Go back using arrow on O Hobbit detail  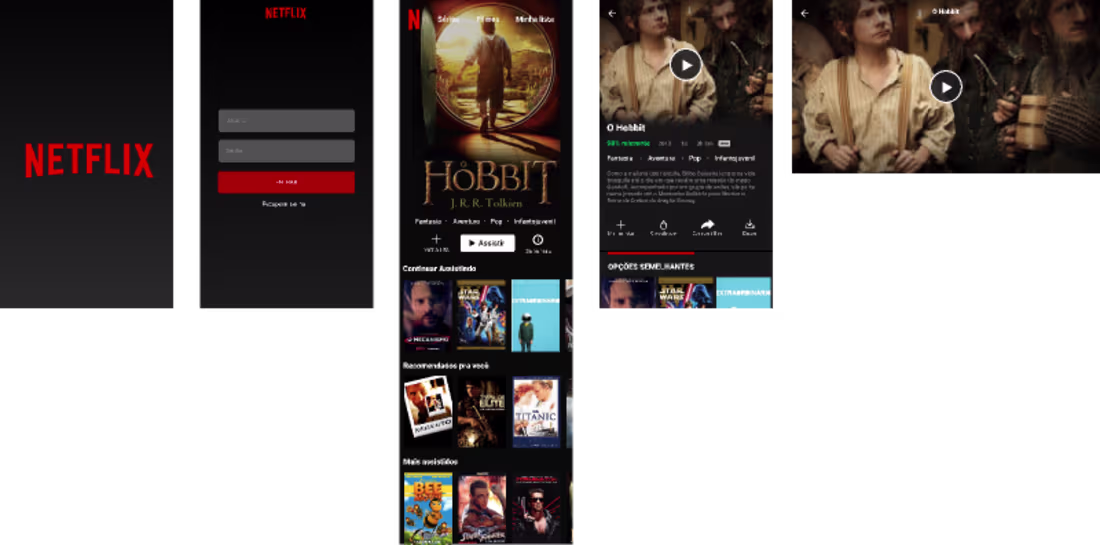coord(612,13)
